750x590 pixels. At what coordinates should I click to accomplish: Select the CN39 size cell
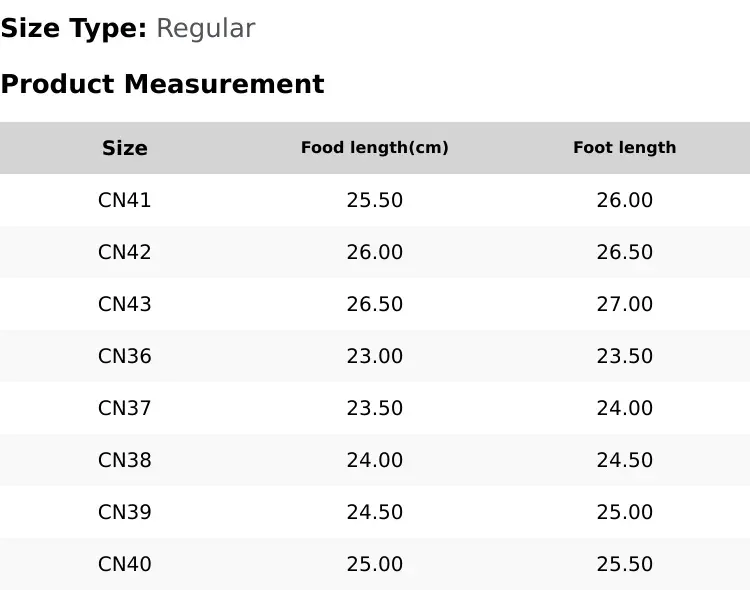(124, 512)
